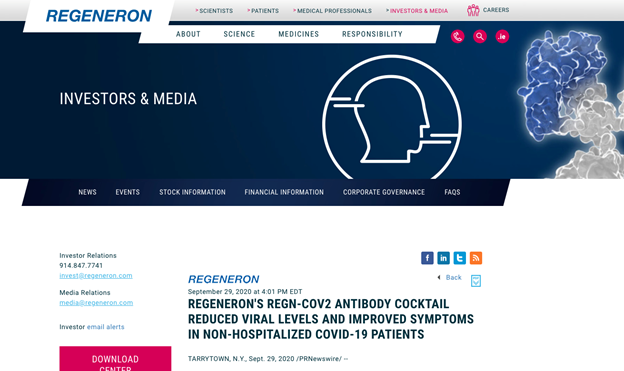624x371 pixels.
Task: Go to Financial Information section
Action: 284,192
